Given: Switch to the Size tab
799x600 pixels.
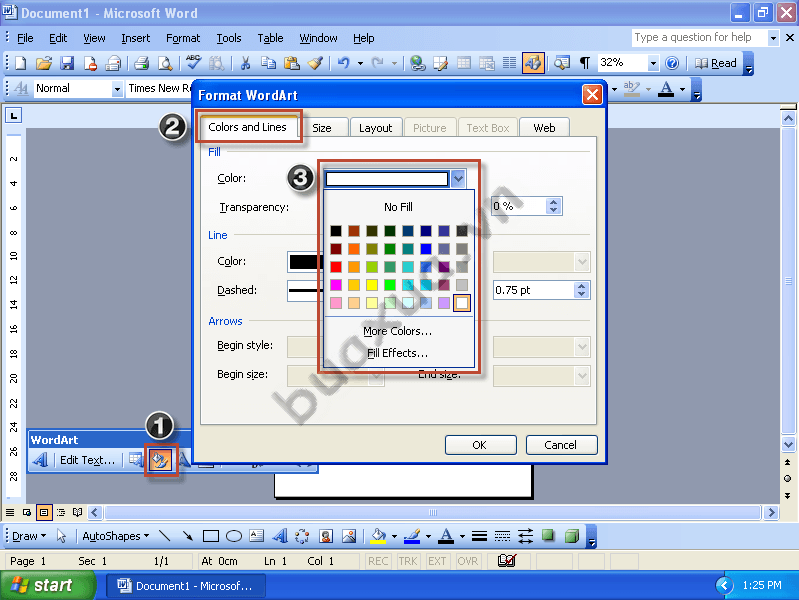Looking at the screenshot, I should 322,128.
